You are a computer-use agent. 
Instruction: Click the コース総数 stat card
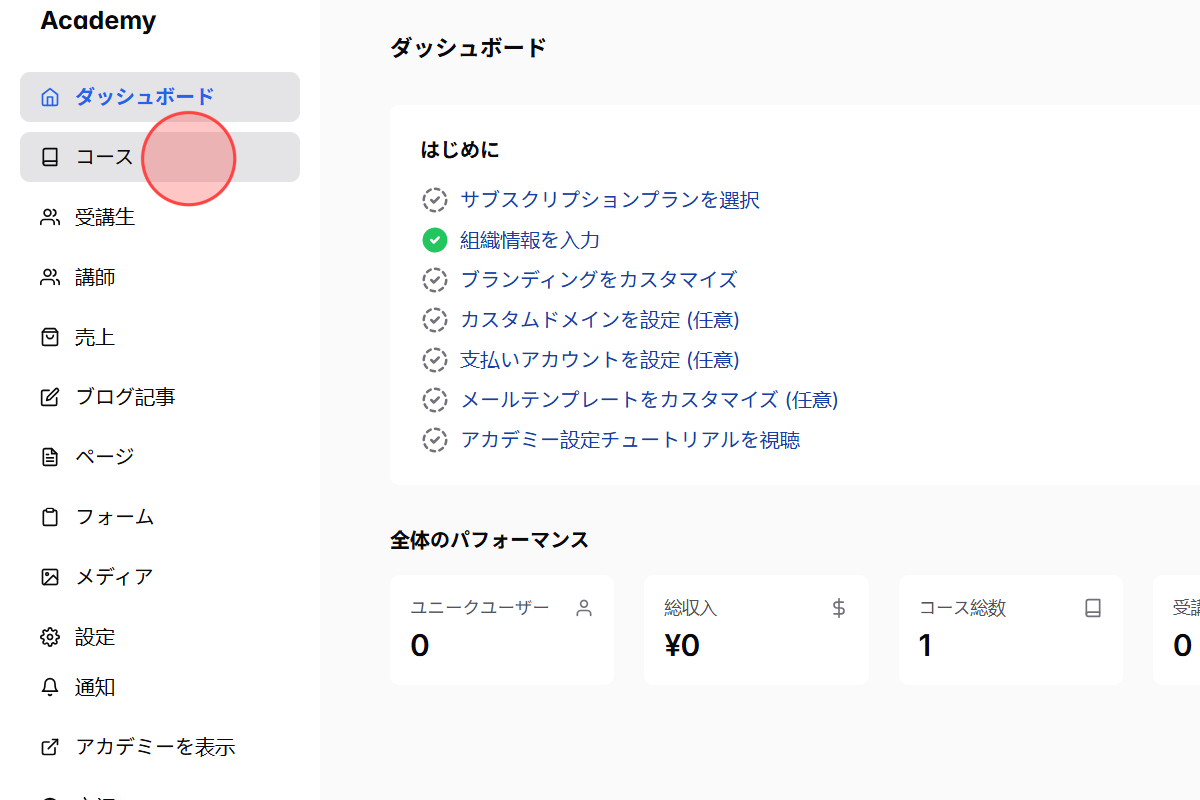[x=1010, y=629]
